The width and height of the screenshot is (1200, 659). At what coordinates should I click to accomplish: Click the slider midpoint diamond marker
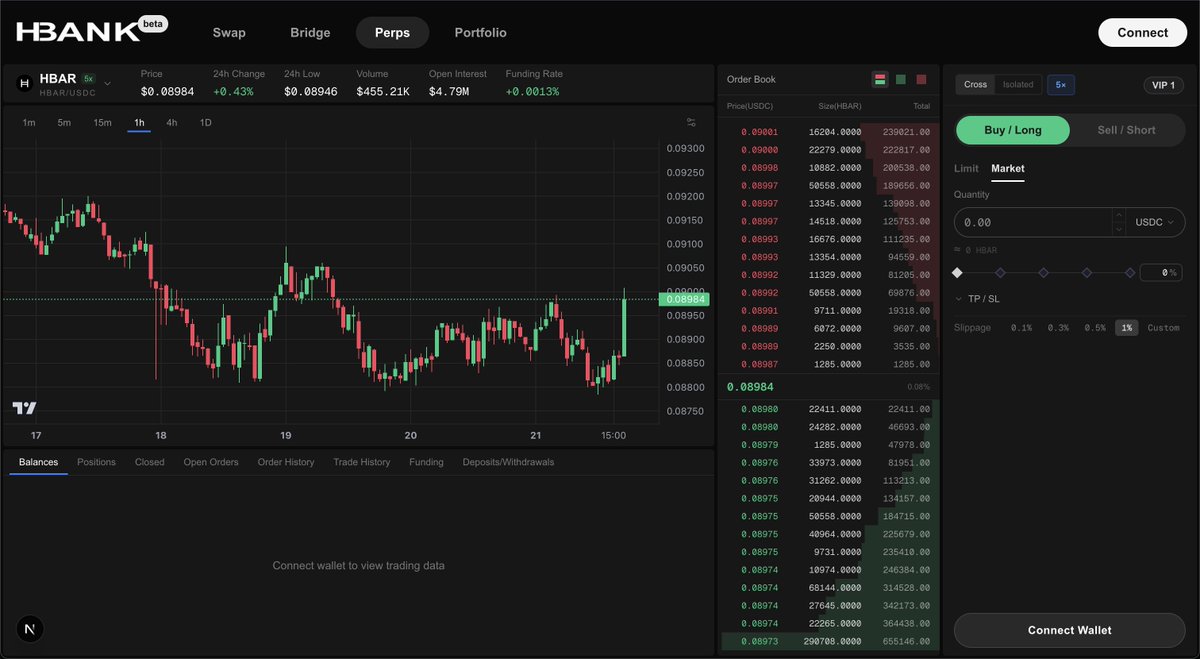[1043, 272]
